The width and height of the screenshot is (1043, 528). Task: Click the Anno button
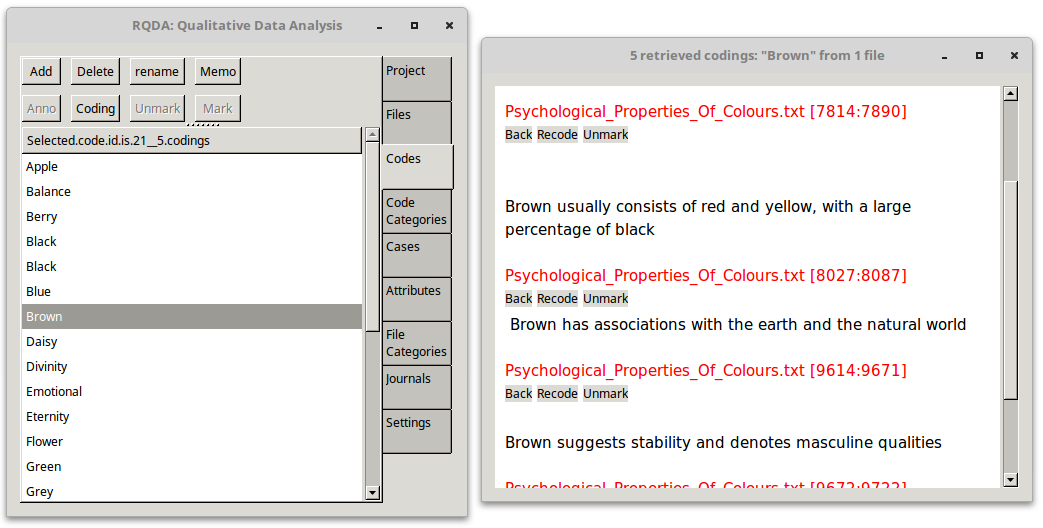(41, 108)
